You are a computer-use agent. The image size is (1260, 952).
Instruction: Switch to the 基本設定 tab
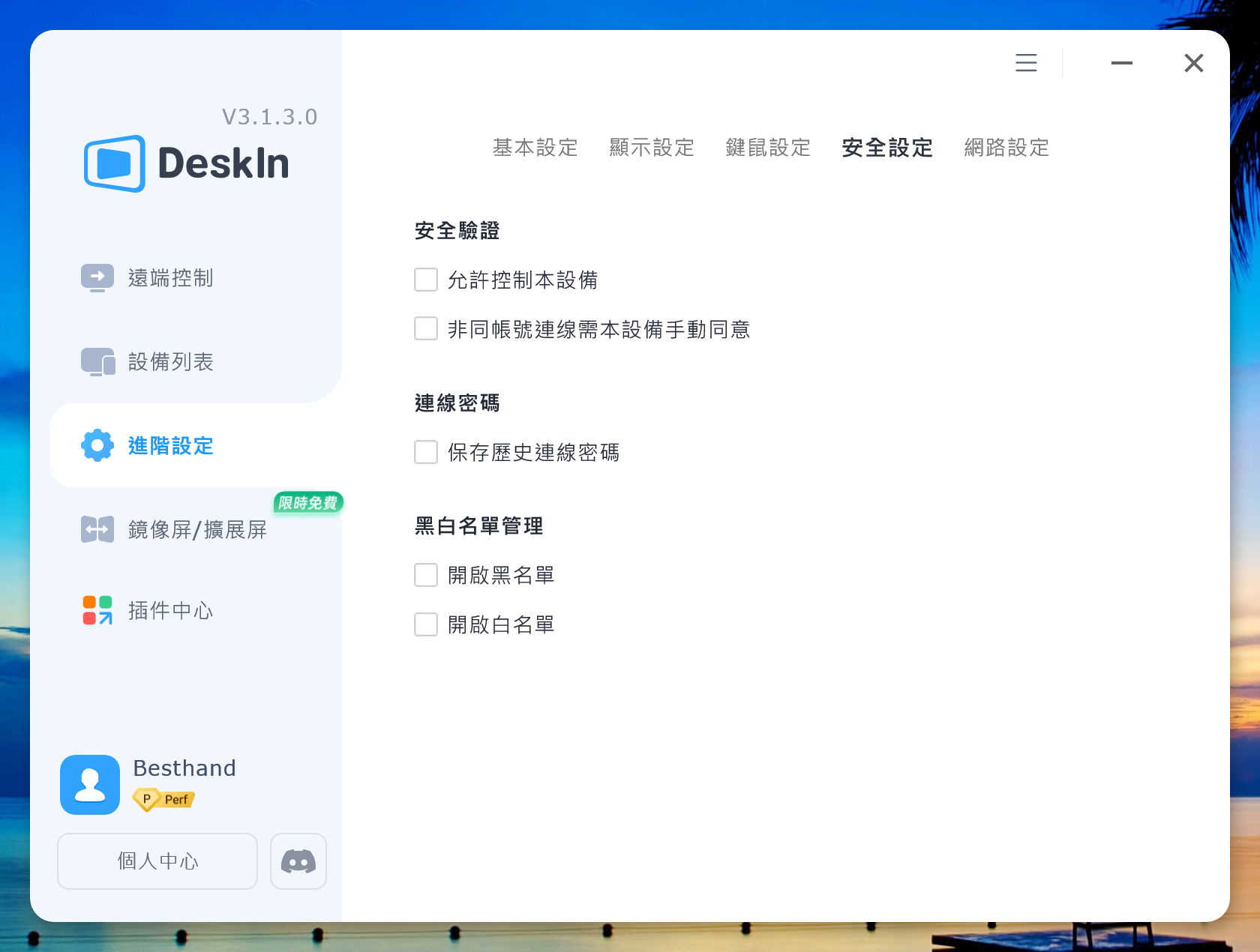click(534, 148)
